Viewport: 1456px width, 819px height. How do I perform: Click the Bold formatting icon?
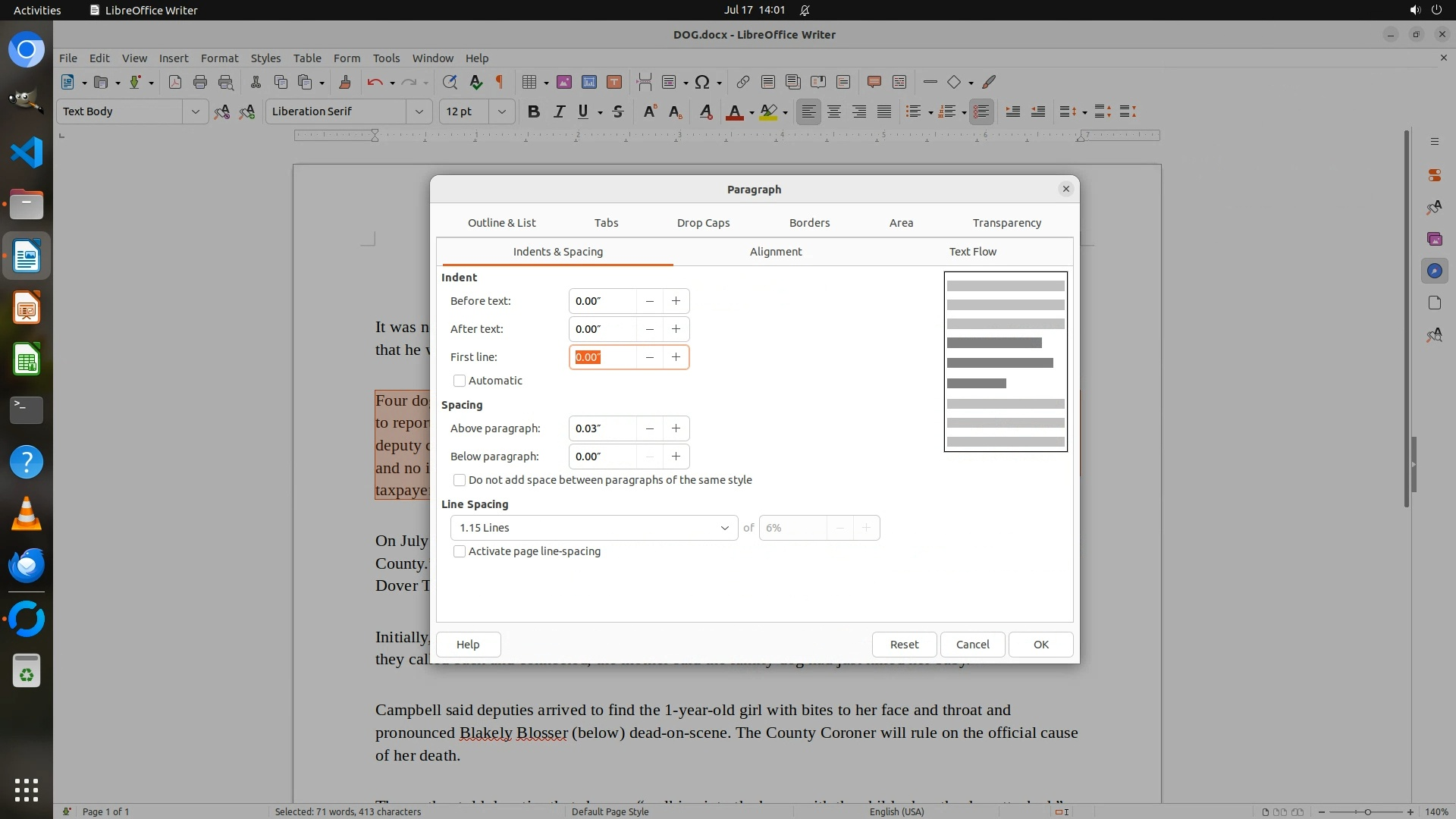point(533,111)
